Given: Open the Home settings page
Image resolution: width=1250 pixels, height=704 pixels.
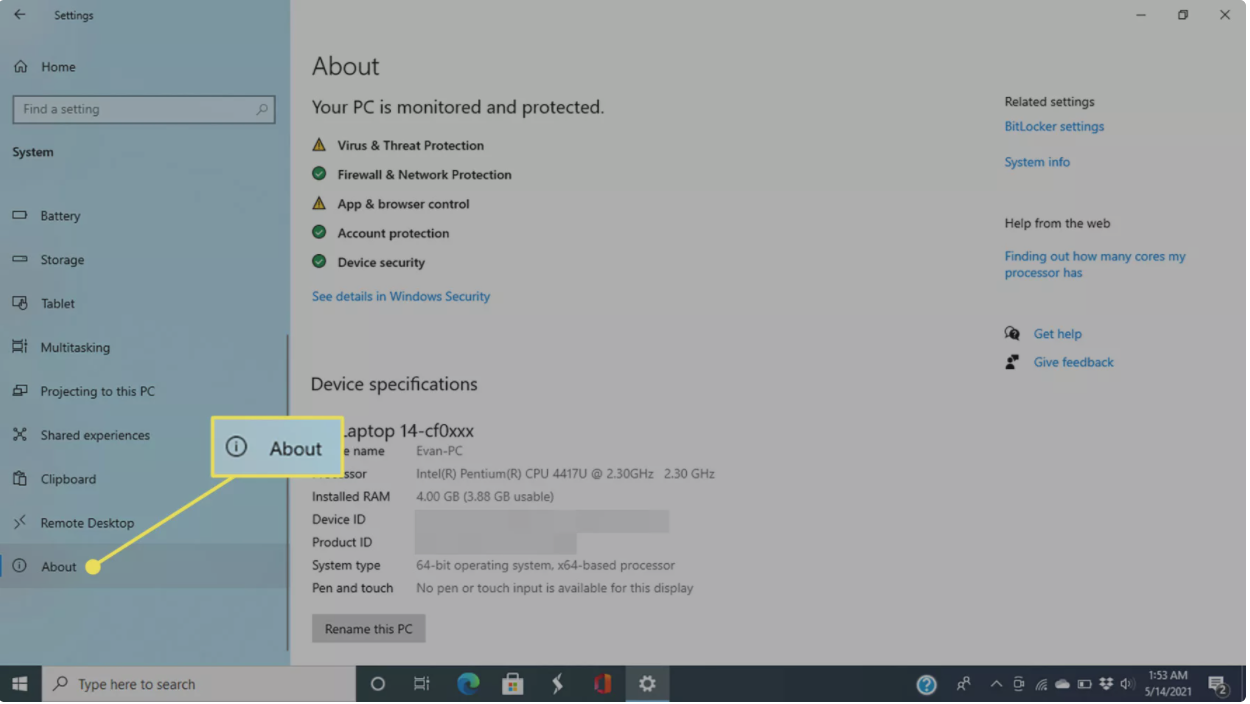Looking at the screenshot, I should click(58, 67).
